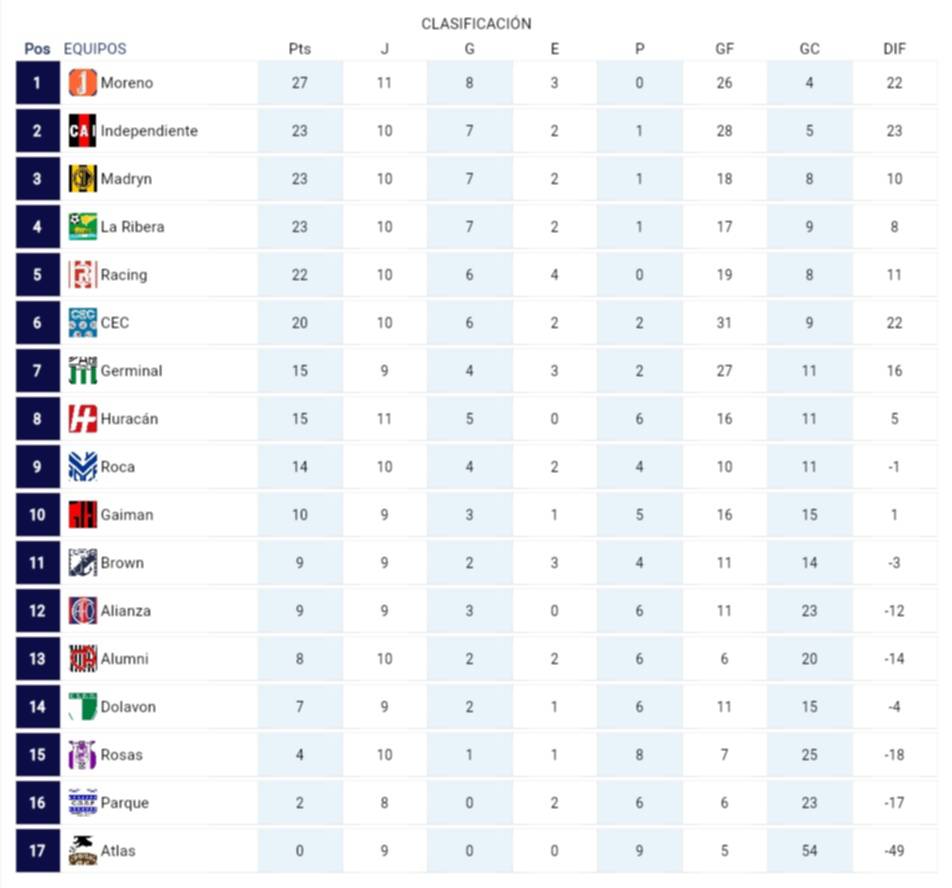952x888 pixels.
Task: Open the Alianza team link
Action: (x=126, y=611)
